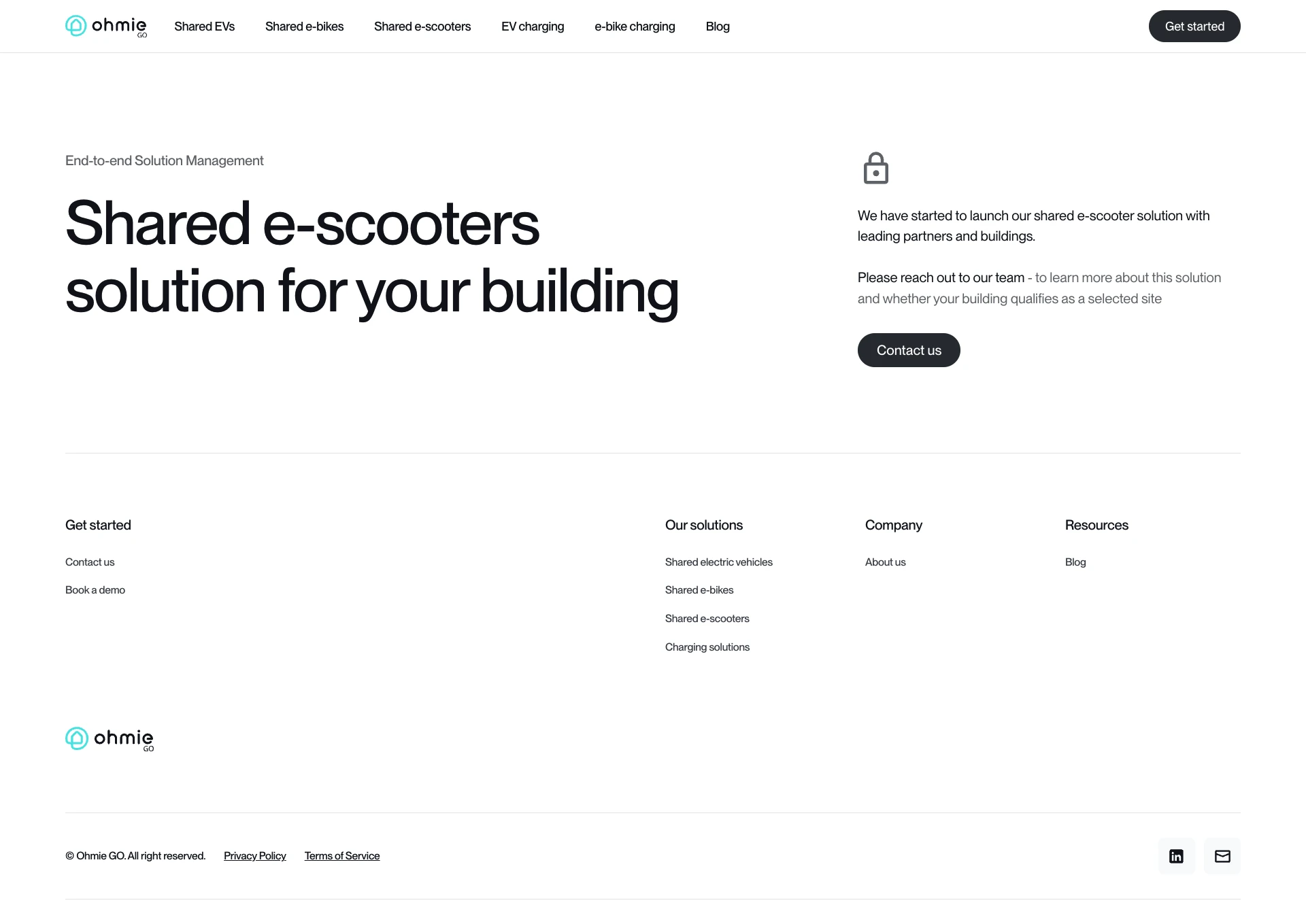Click the Get started button in header
Image resolution: width=1306 pixels, height=924 pixels.
click(1194, 26)
